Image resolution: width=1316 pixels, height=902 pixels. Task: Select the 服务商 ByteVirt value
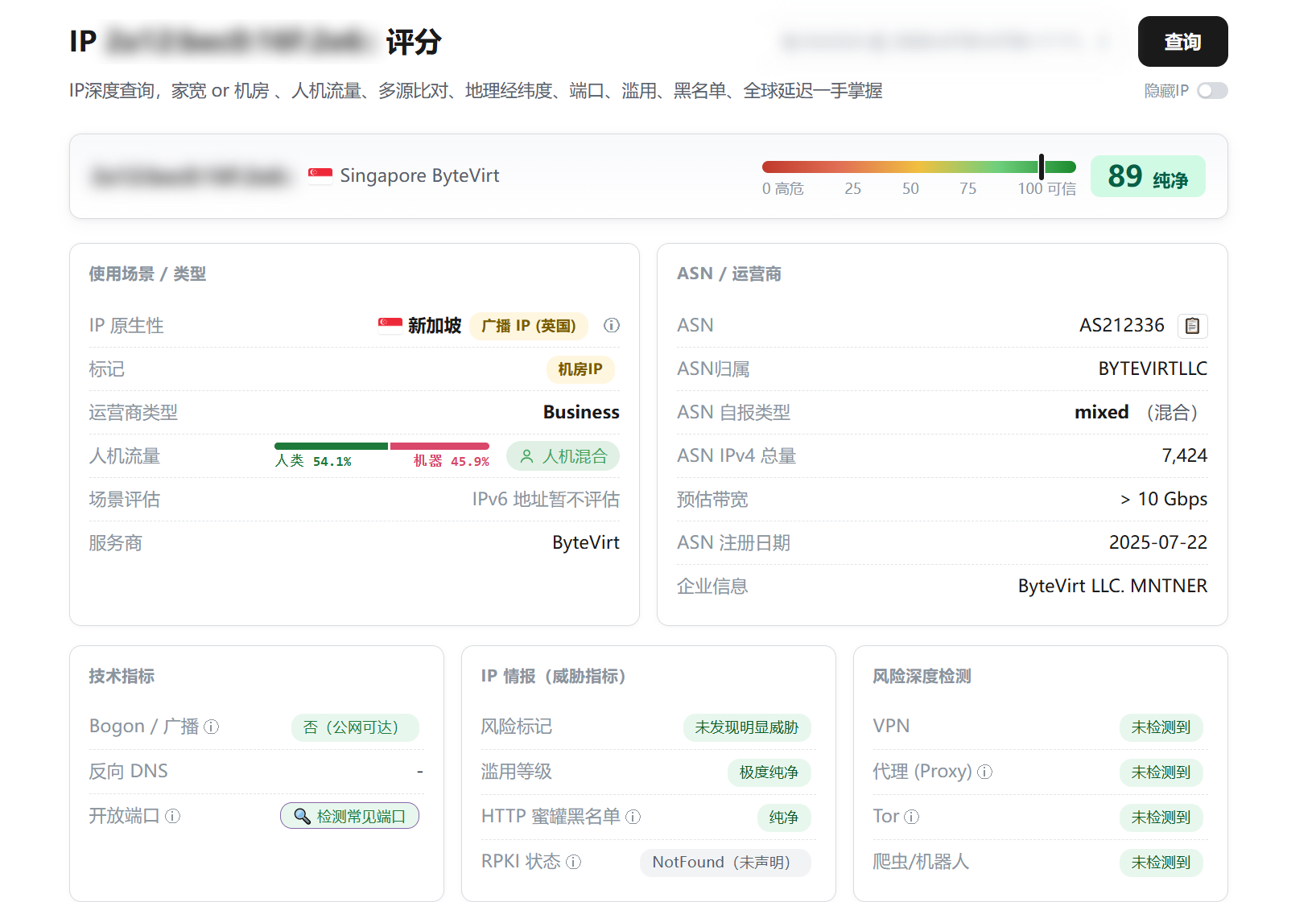click(x=586, y=543)
